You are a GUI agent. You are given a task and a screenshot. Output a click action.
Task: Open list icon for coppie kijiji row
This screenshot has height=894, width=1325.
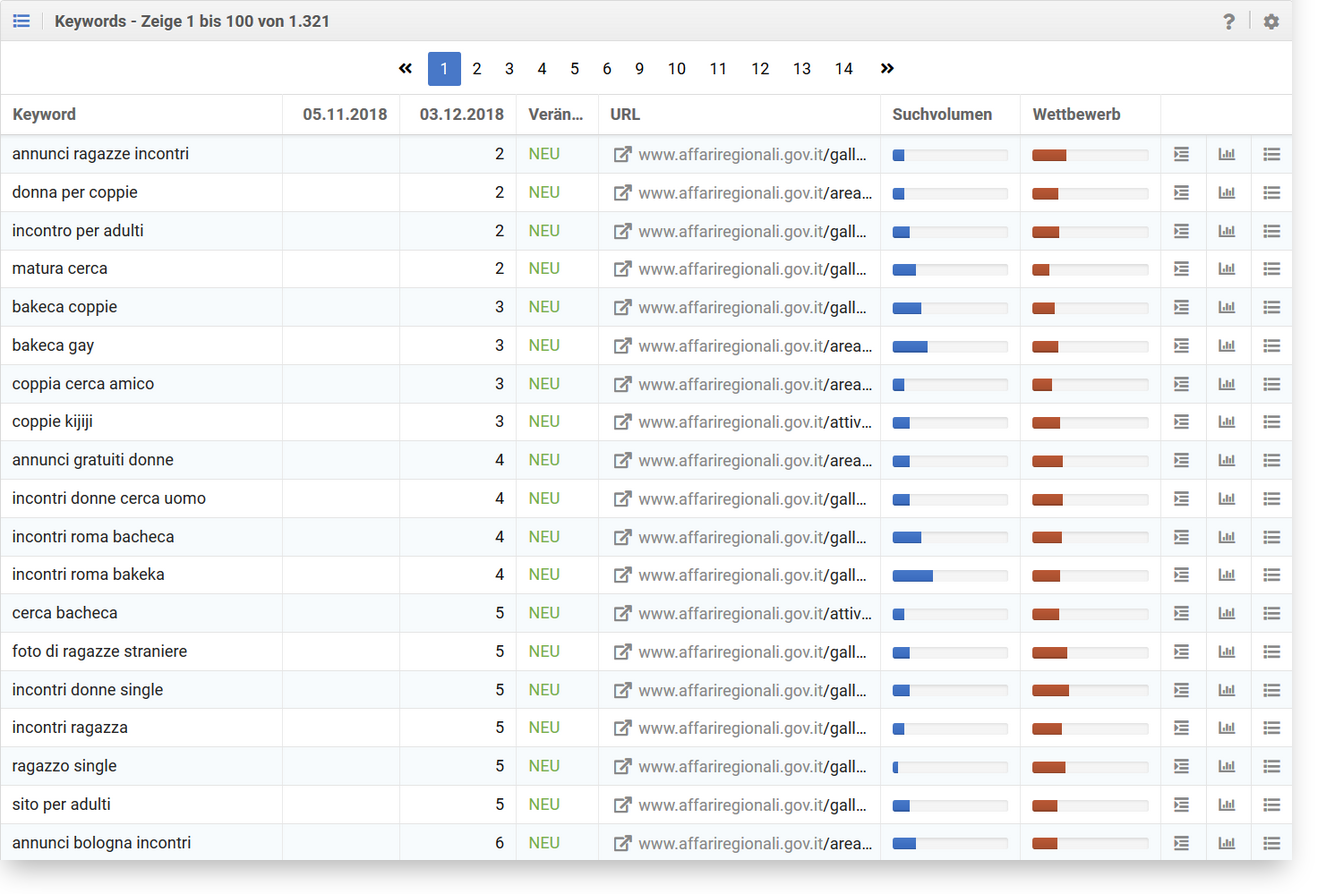[x=1271, y=422]
